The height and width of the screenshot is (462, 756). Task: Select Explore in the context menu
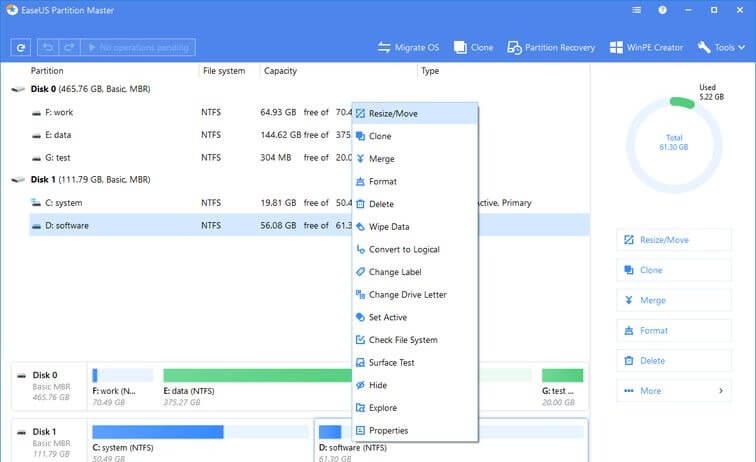click(x=415, y=408)
